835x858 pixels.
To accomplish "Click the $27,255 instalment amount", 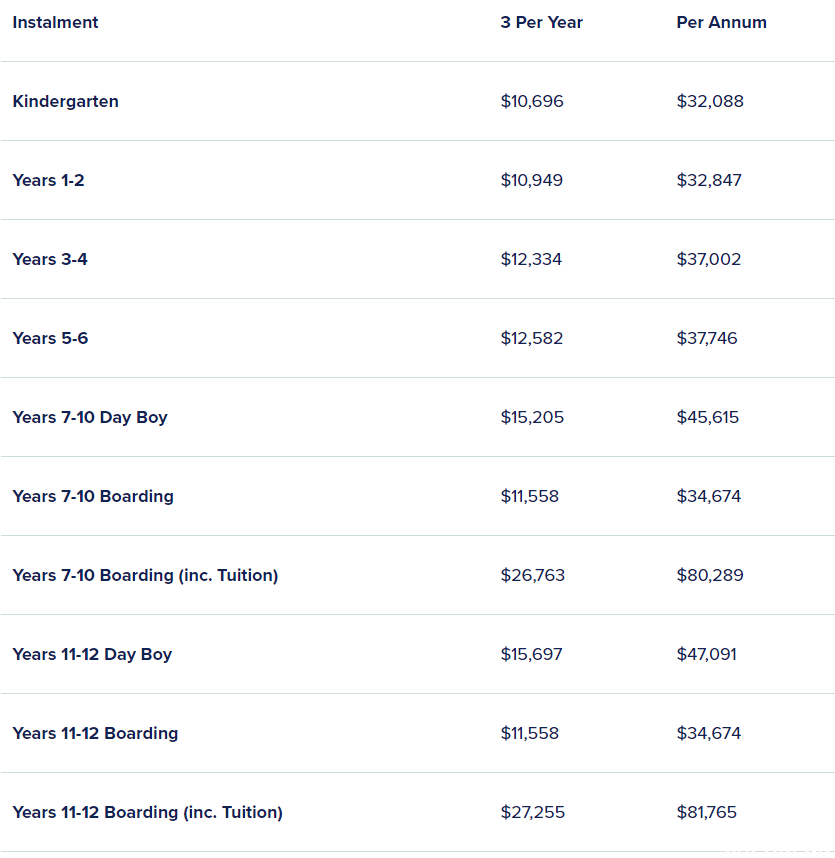I will [532, 812].
